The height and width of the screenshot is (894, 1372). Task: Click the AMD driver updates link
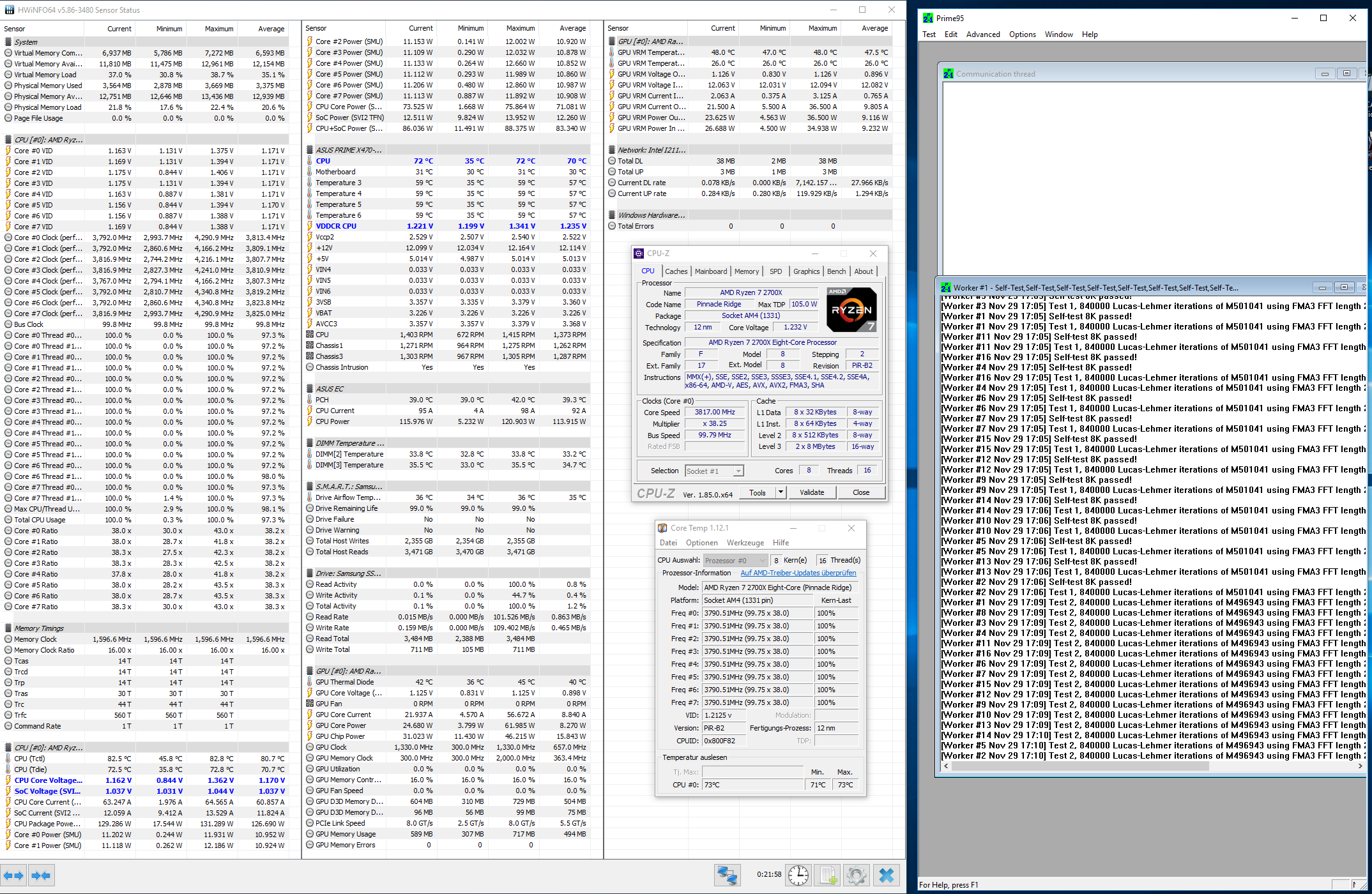click(798, 573)
